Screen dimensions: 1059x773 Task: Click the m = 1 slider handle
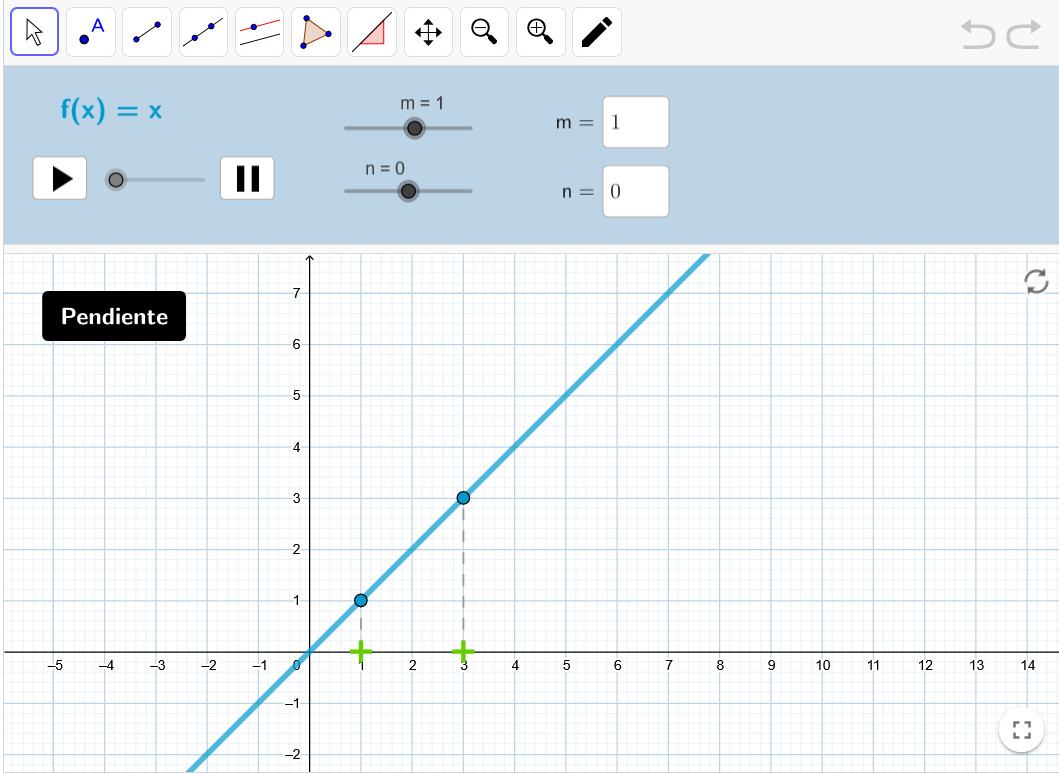pyautogui.click(x=414, y=128)
